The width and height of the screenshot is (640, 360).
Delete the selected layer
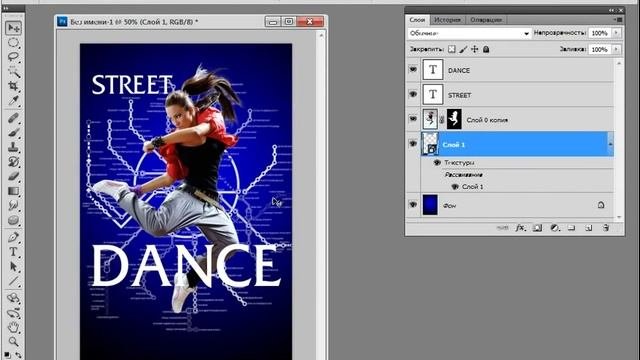606,228
